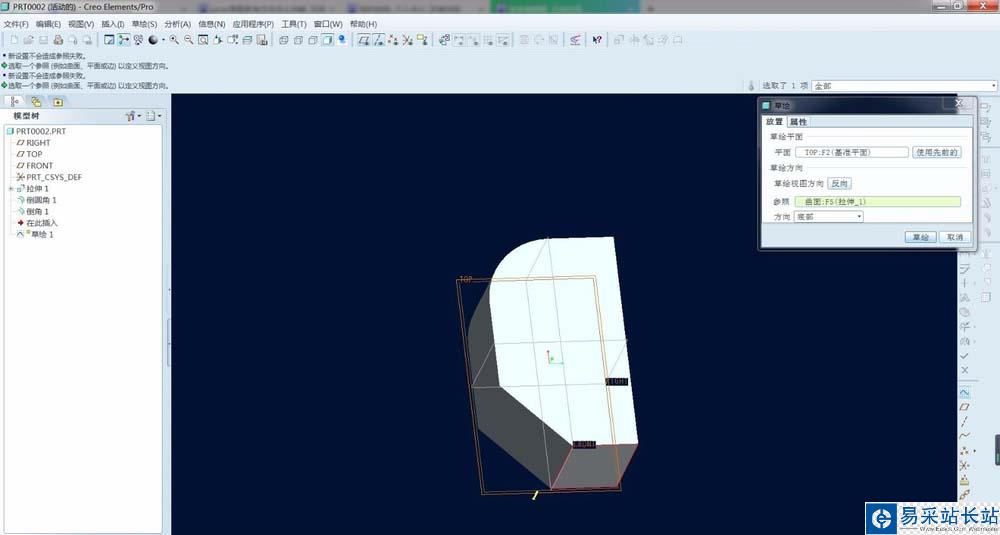Switch to the 属性 tab
The height and width of the screenshot is (535, 1000).
798,121
